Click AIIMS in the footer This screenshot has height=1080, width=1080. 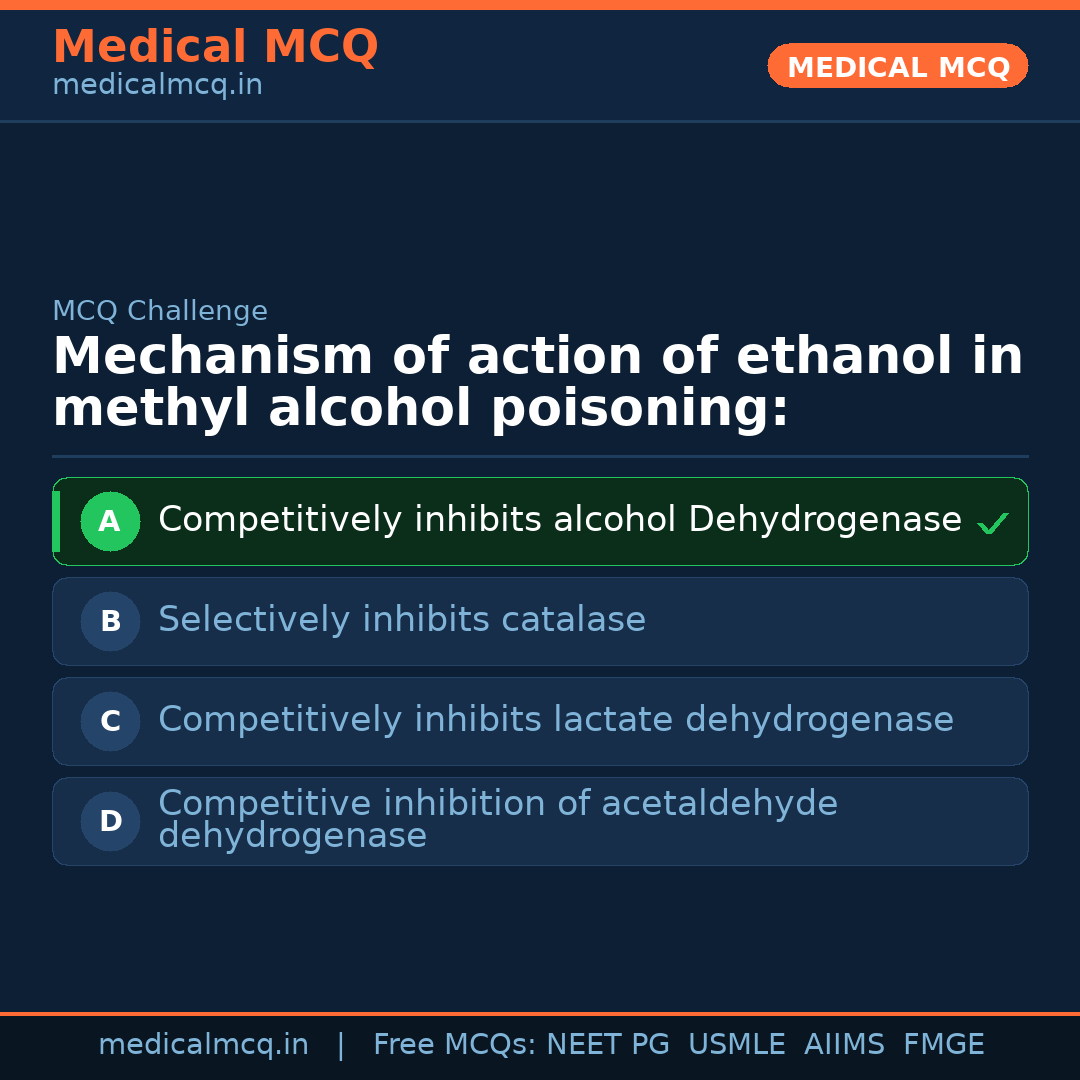844,1045
